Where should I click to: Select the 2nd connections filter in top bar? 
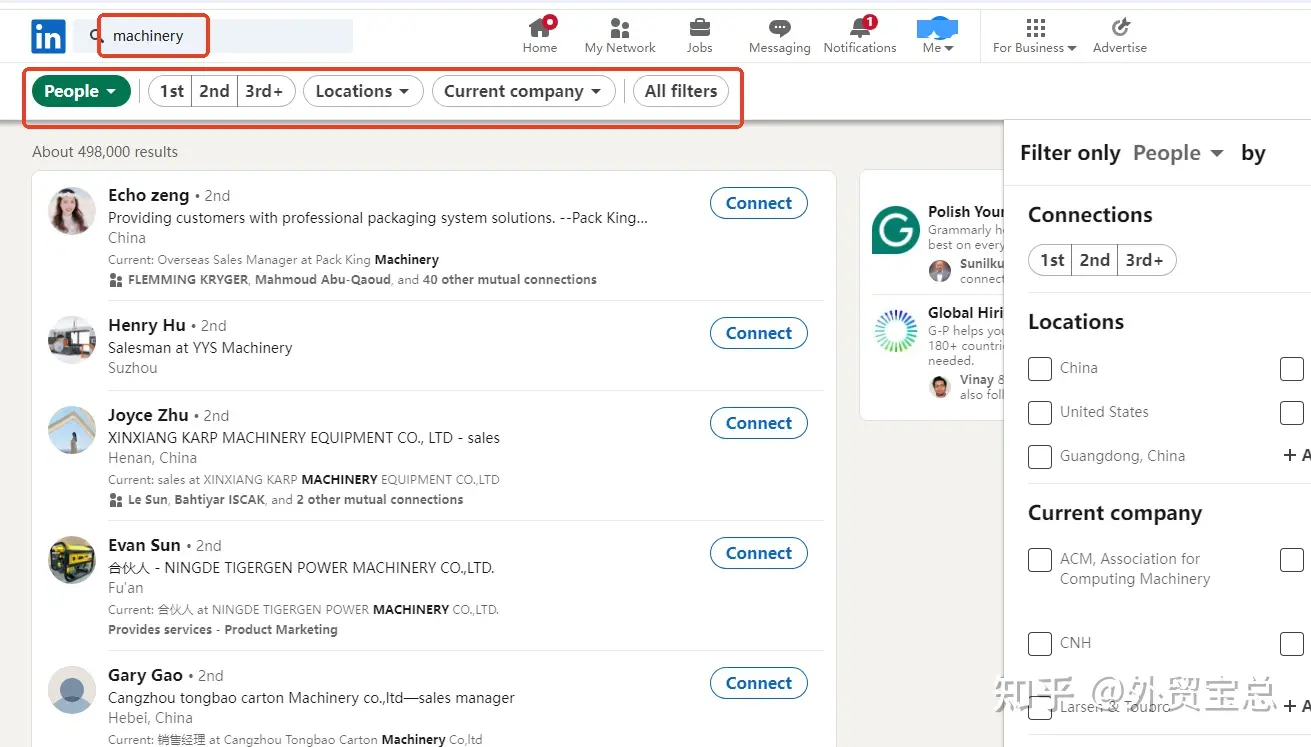(214, 91)
